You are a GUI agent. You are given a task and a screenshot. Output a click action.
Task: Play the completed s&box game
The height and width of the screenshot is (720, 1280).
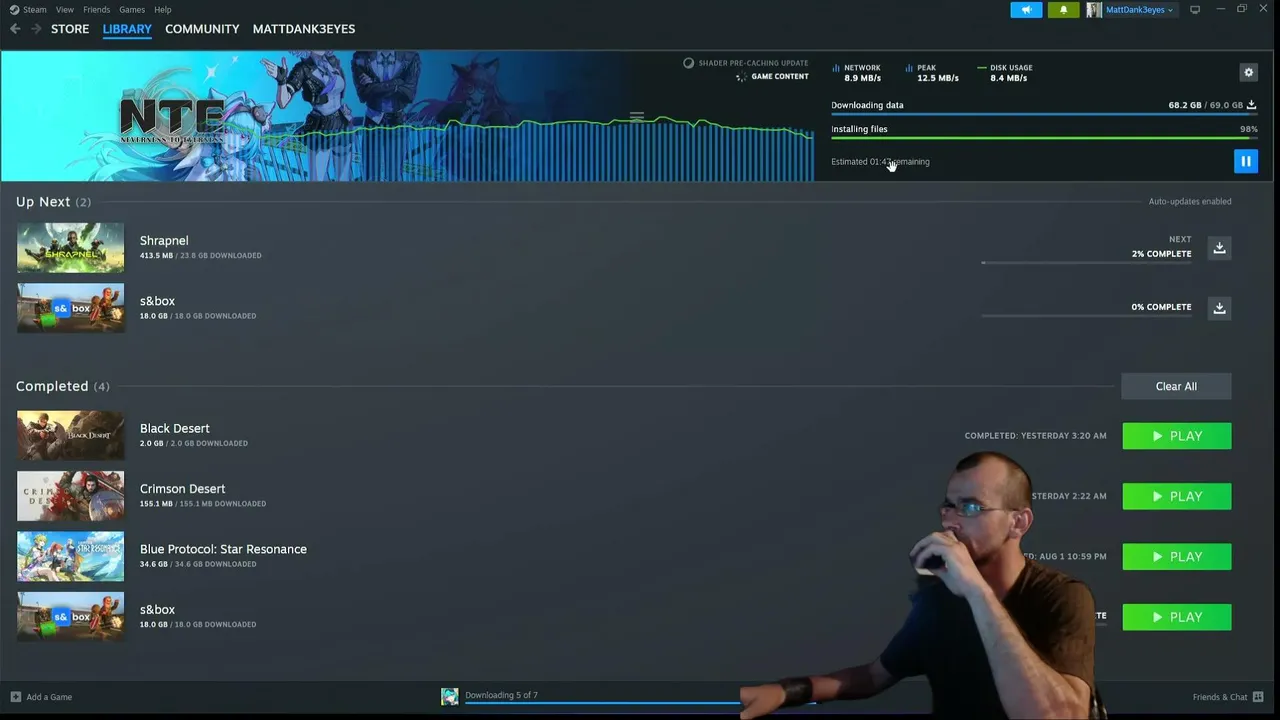1177,617
